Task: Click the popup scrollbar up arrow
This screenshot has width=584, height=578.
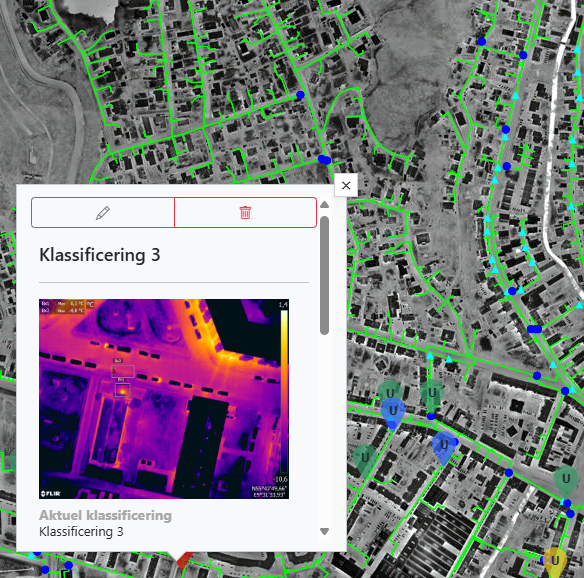Action: click(x=324, y=204)
